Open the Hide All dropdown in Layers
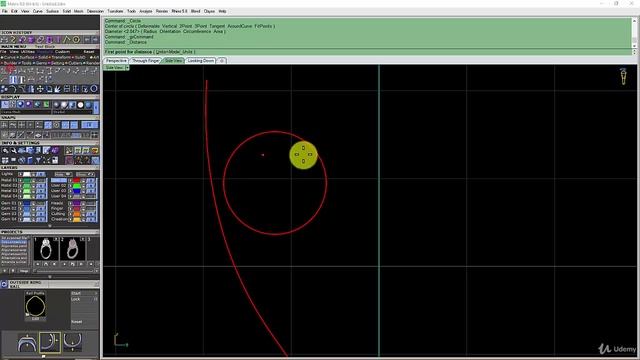Viewport: 640px width, 360px height. (63, 174)
